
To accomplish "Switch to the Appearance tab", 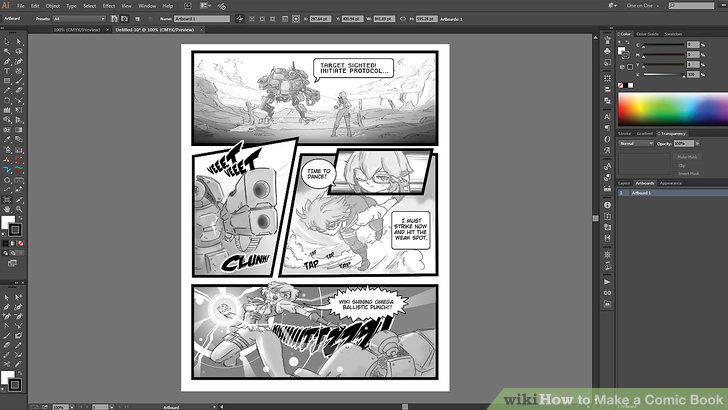I will [x=670, y=183].
